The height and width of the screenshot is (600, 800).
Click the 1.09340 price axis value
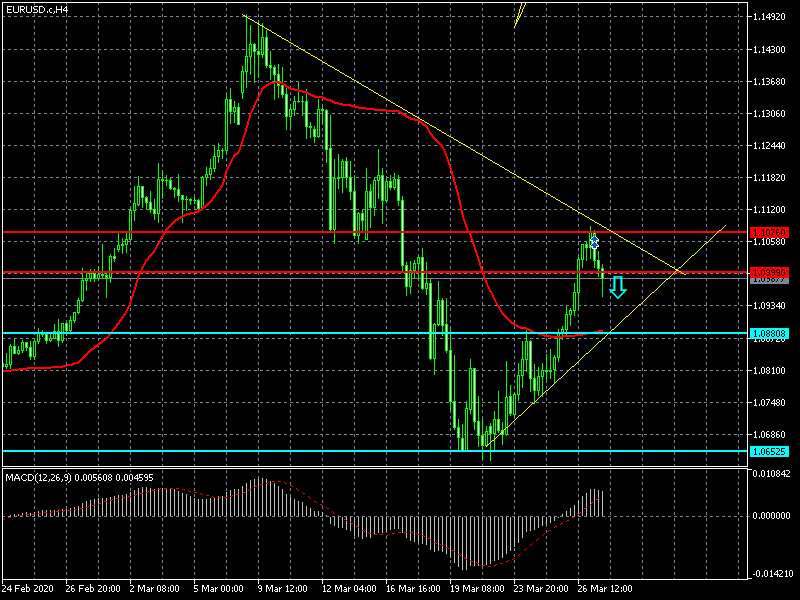(x=769, y=306)
